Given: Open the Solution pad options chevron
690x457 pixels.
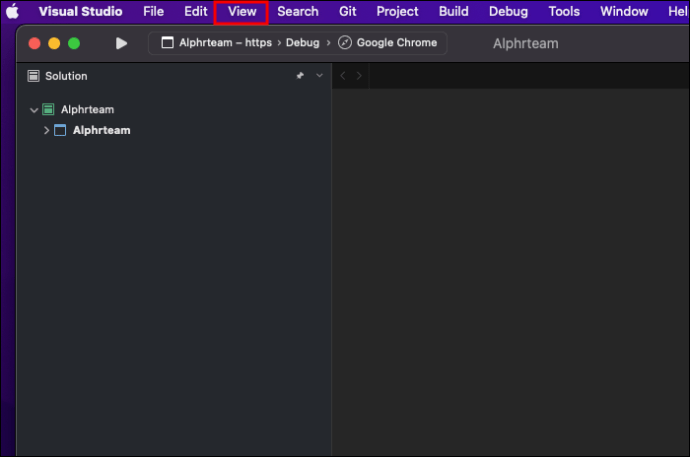Looking at the screenshot, I should point(319,76).
